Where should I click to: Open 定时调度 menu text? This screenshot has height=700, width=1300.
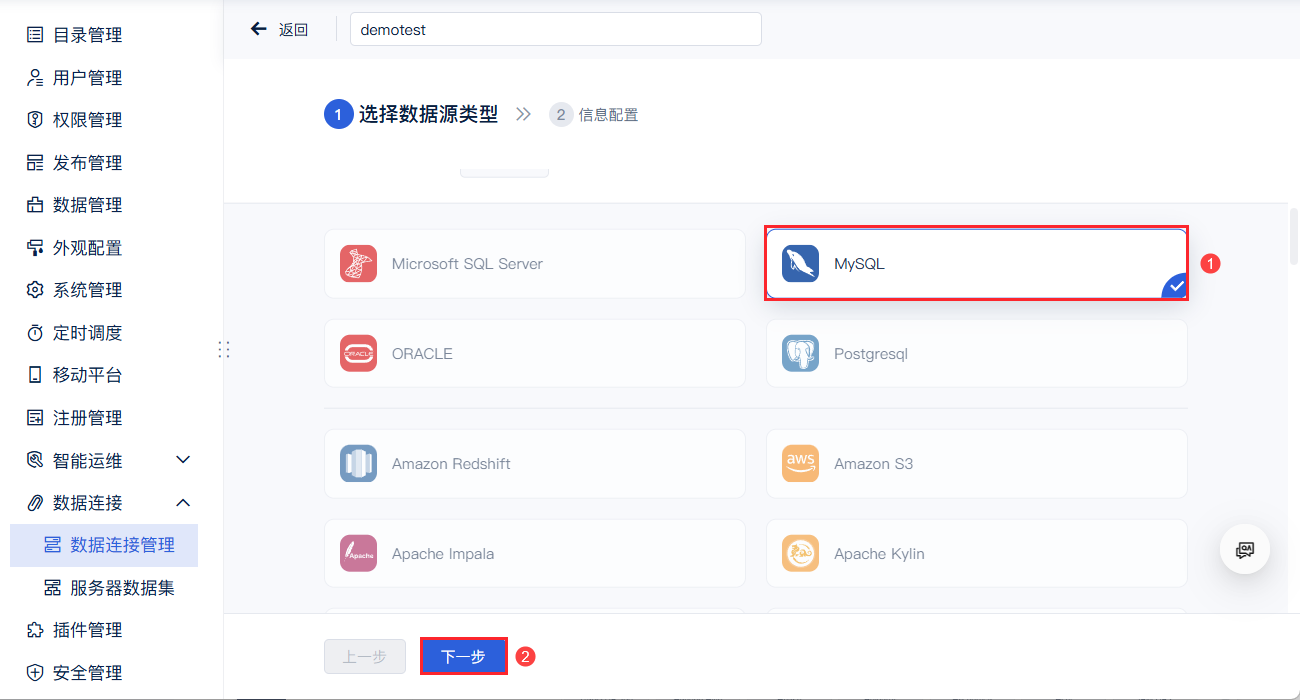coord(88,333)
